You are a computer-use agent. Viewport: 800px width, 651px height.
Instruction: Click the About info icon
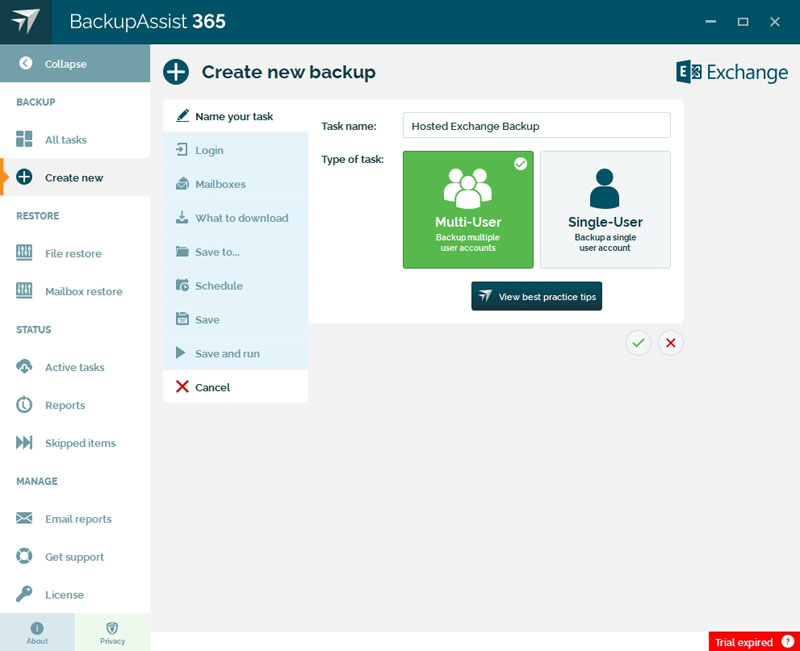tap(37, 628)
